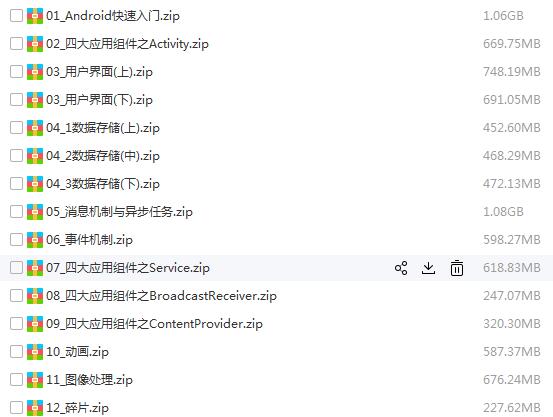
Task: Tick the 04_2数据存储(中).zip checkbox
Action: coord(16,156)
